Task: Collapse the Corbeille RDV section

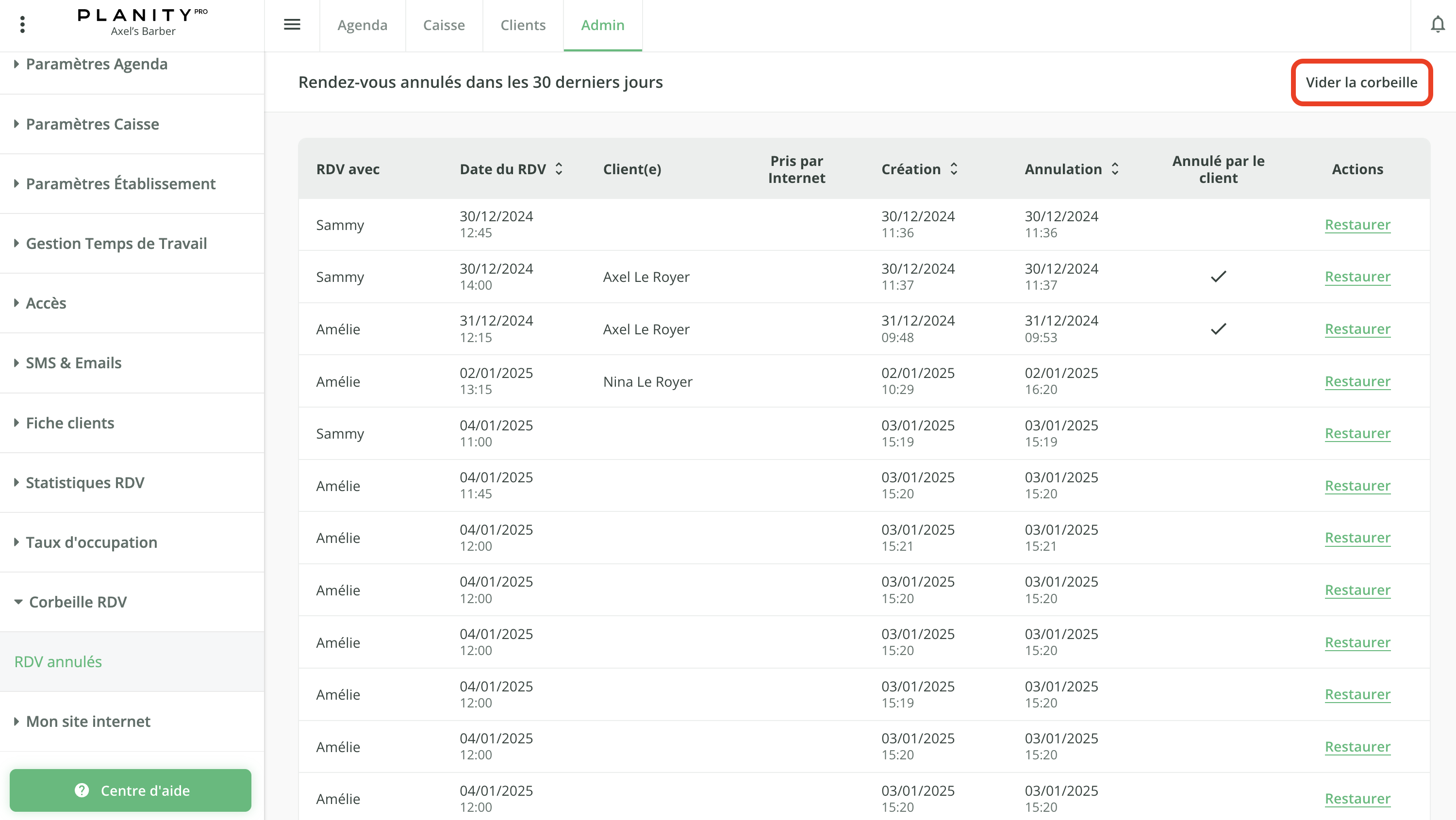Action: 78,602
